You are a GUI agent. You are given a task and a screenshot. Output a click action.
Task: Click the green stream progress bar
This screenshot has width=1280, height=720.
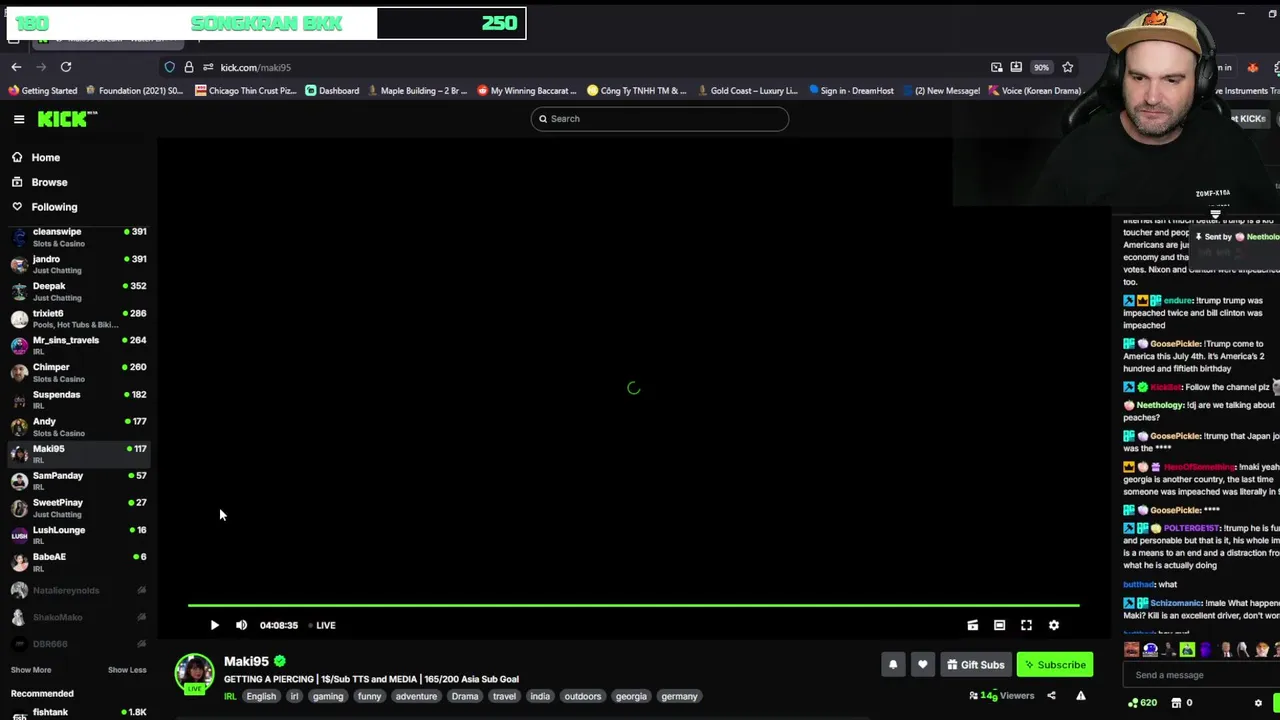point(633,605)
